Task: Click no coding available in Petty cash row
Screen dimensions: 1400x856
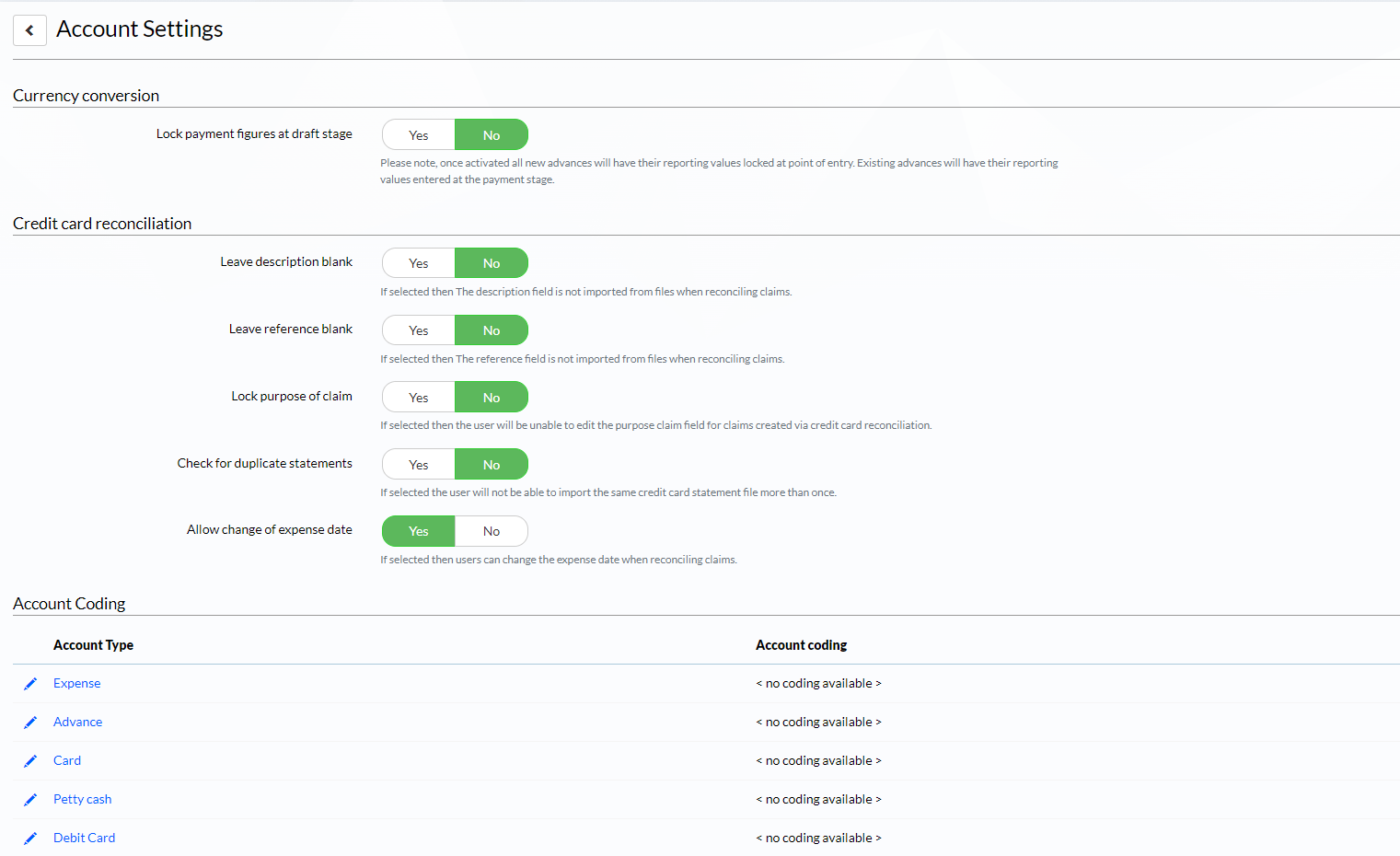Action: click(x=819, y=799)
